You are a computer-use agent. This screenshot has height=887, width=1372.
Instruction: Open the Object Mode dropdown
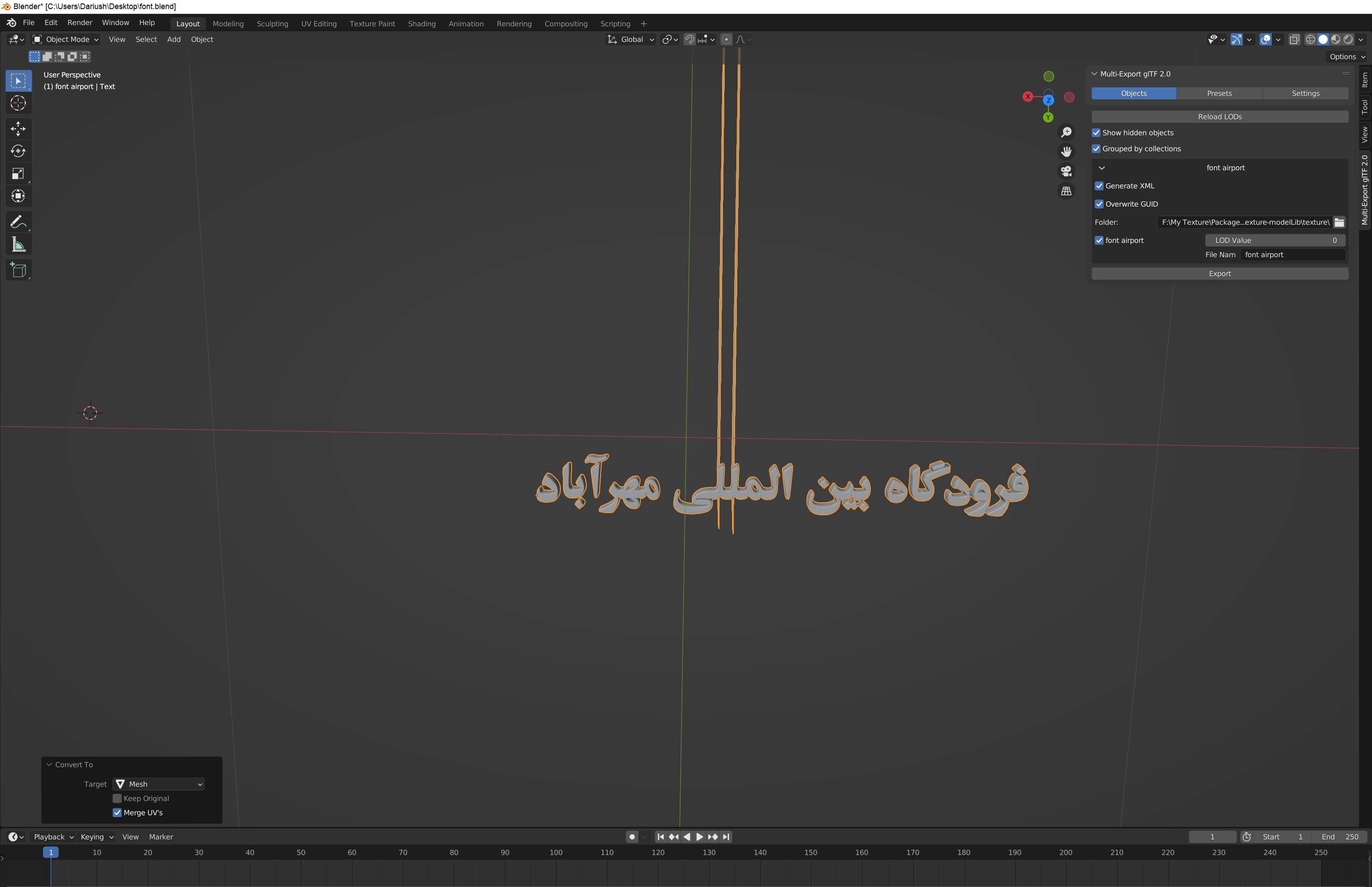tap(66, 39)
